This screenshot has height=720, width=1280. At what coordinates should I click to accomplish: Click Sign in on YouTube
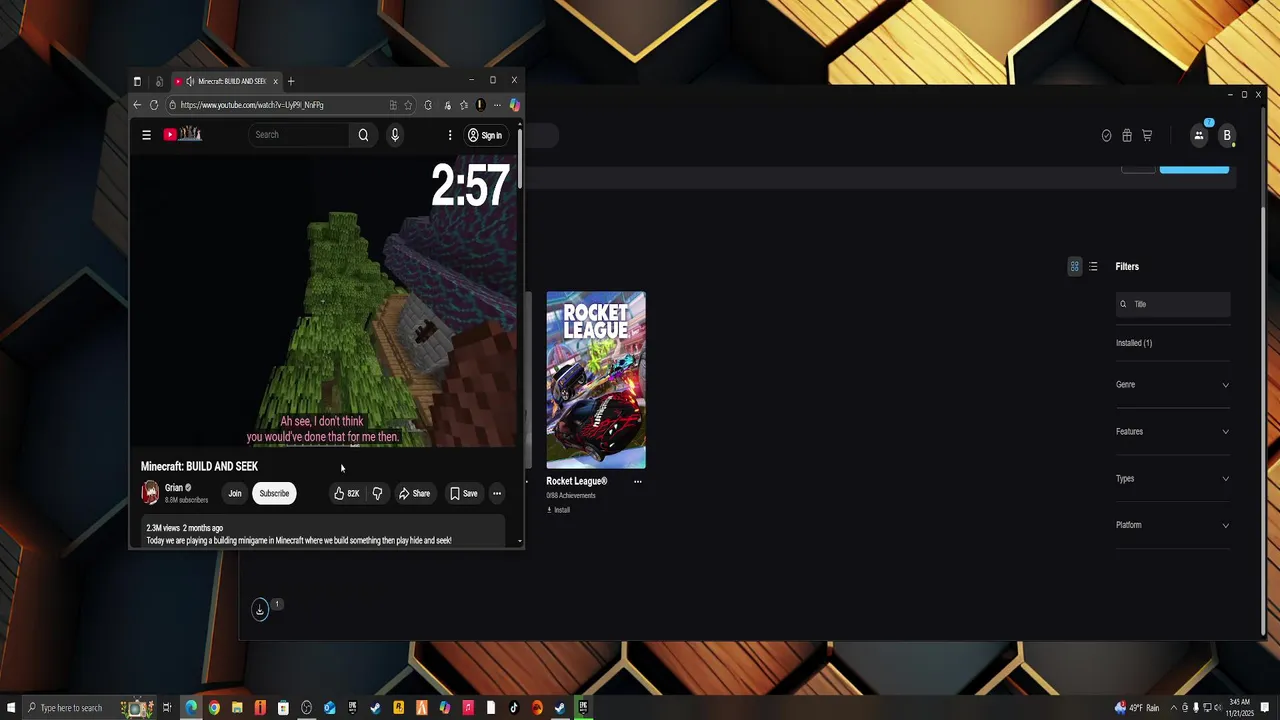click(x=485, y=135)
